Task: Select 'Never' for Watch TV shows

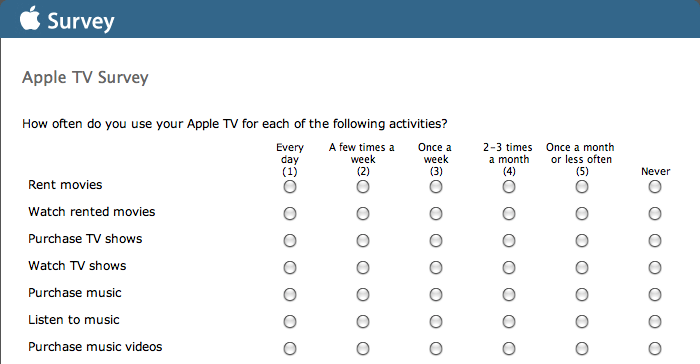Action: tap(655, 268)
